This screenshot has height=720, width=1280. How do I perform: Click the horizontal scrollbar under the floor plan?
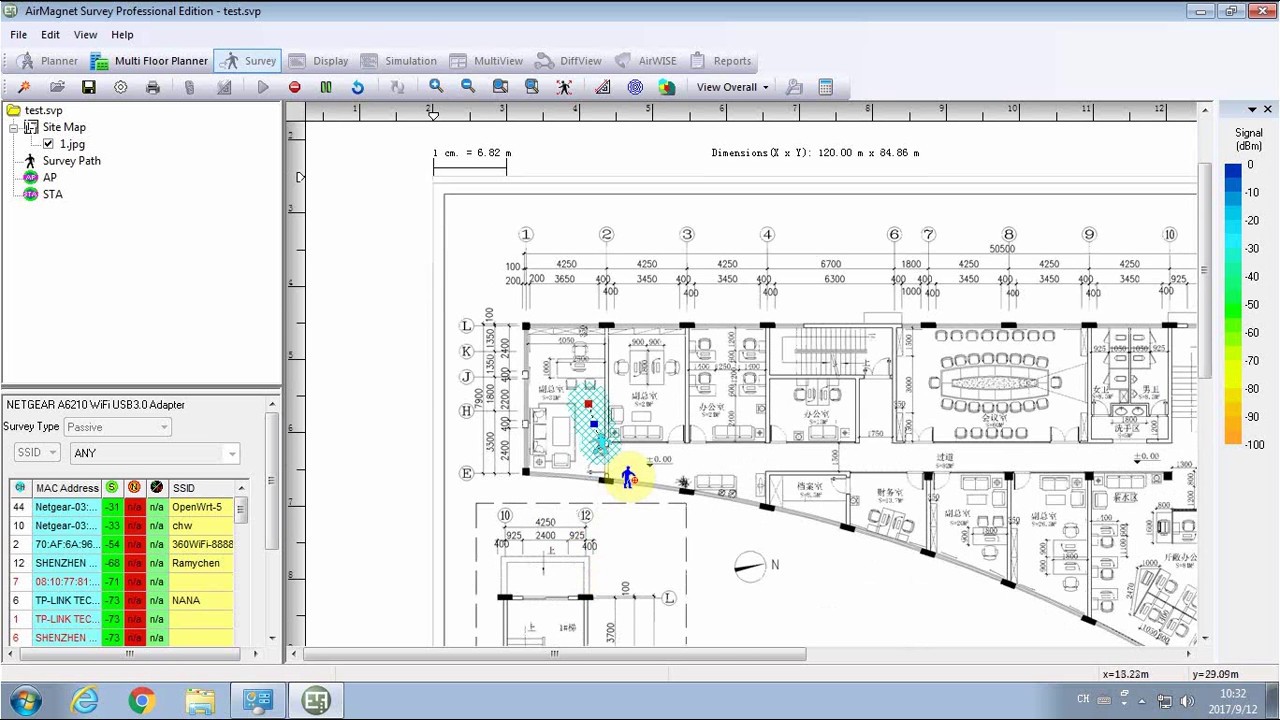coord(554,654)
